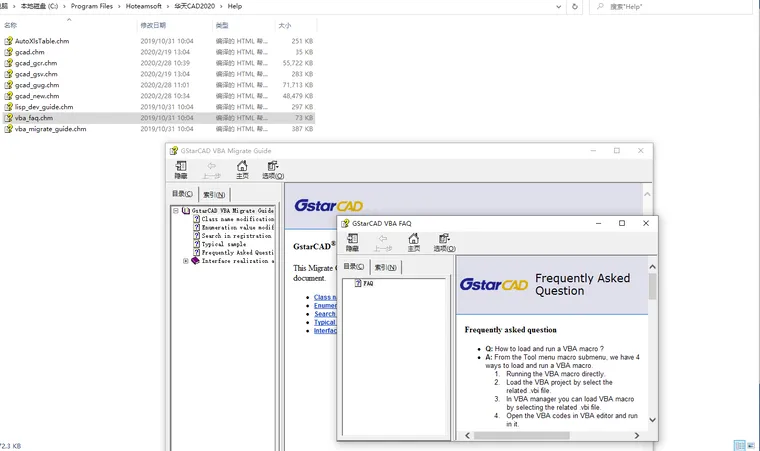The image size is (760, 451).
Task: Click vertical scrollbar thumb in VBA FAQ
Action: coord(652,287)
